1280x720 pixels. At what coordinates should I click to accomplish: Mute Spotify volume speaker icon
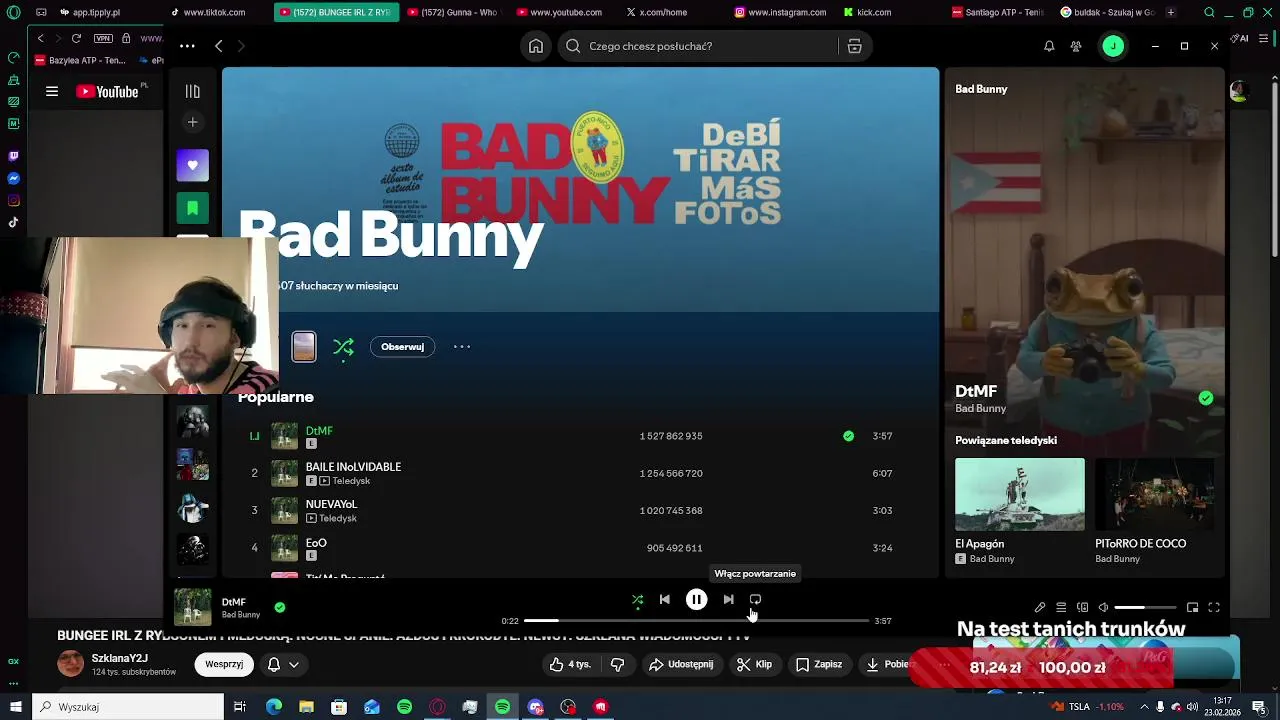coord(1103,607)
